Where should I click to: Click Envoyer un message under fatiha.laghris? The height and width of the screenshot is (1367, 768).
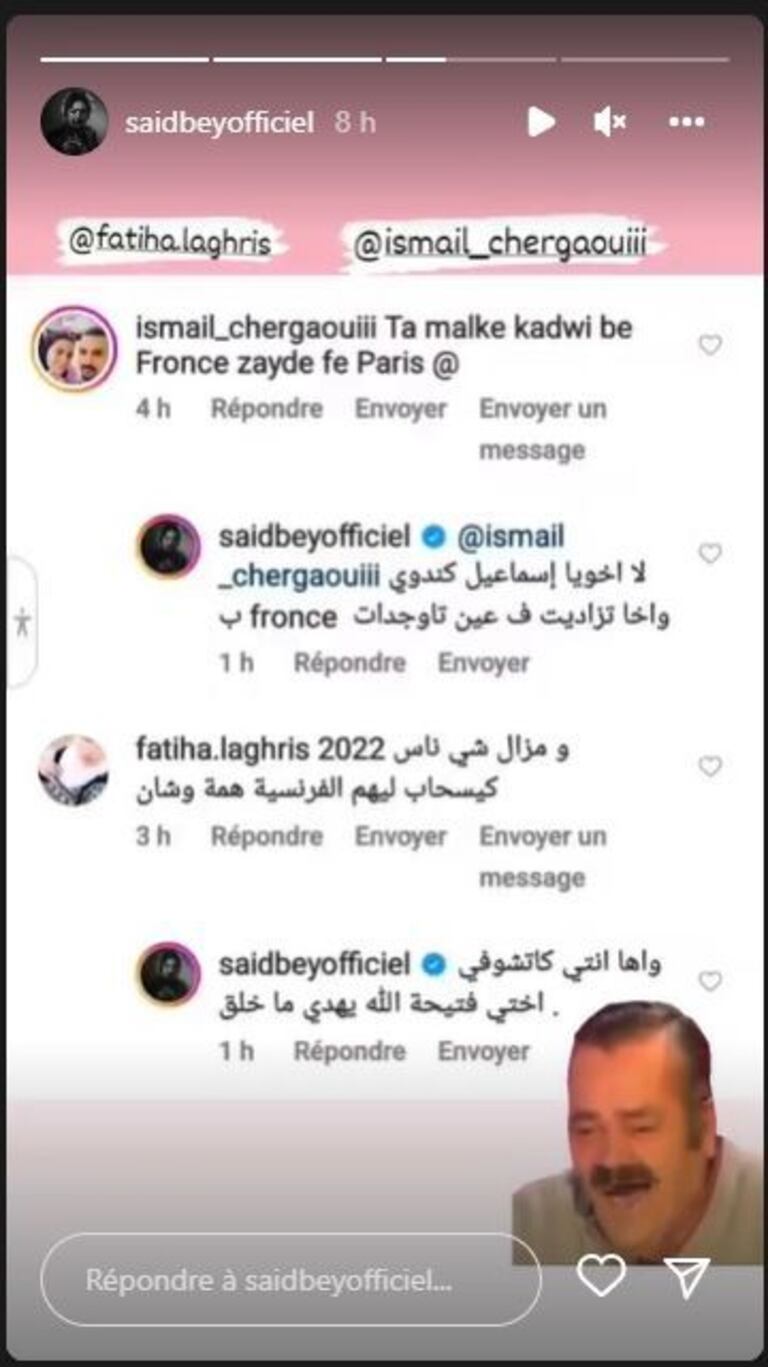[543, 857]
